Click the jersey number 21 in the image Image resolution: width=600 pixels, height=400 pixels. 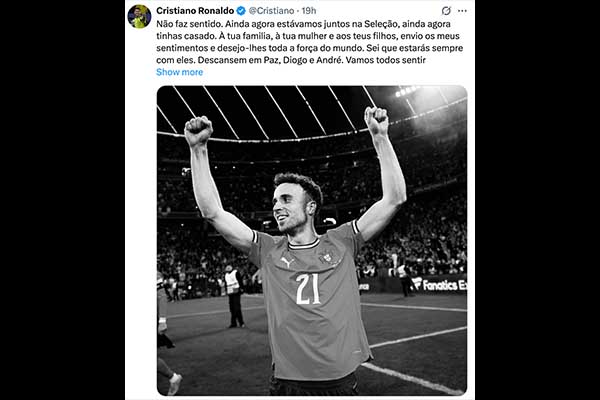pos(308,289)
